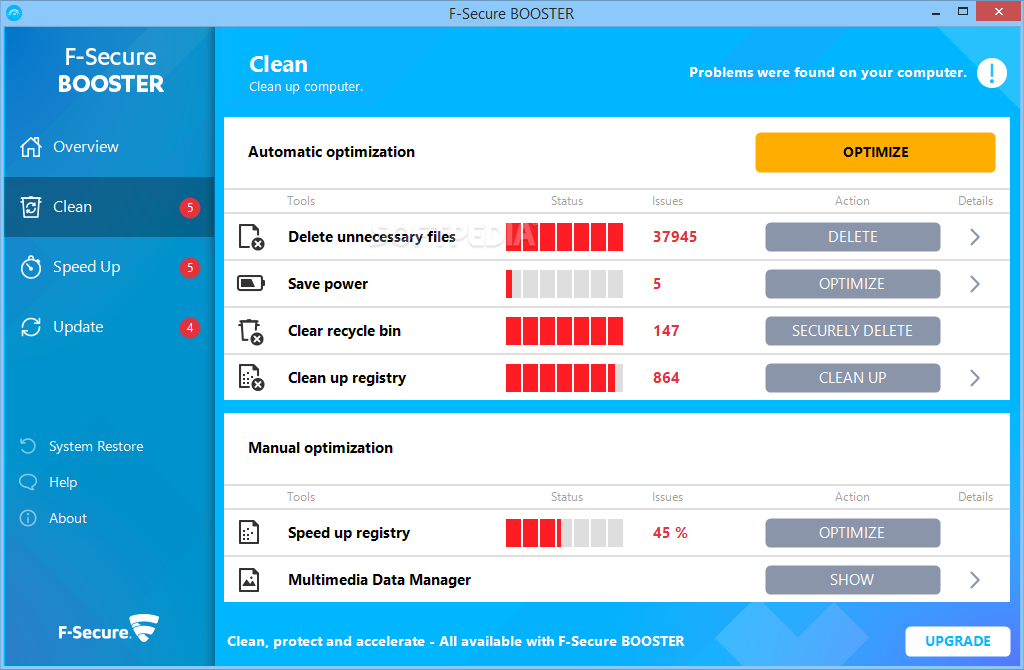Click CLEAN UP for registry
Image resolution: width=1024 pixels, height=670 pixels.
click(x=853, y=378)
